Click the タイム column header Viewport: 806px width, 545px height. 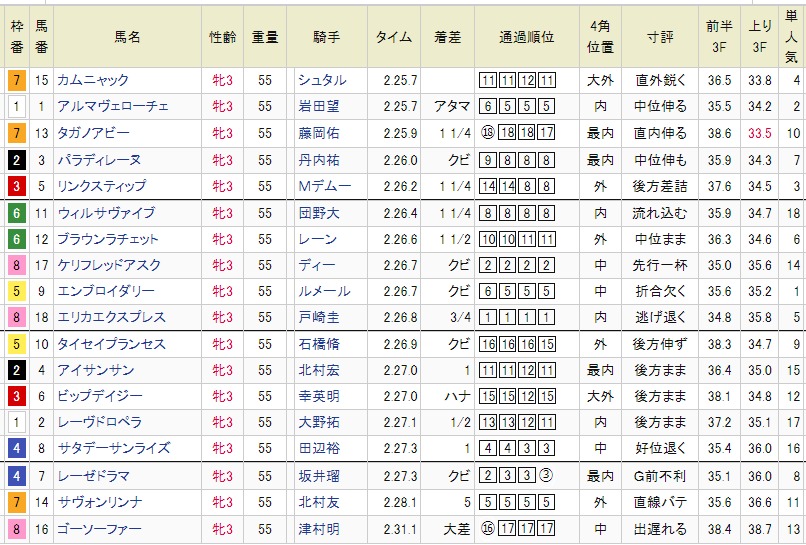(x=394, y=37)
